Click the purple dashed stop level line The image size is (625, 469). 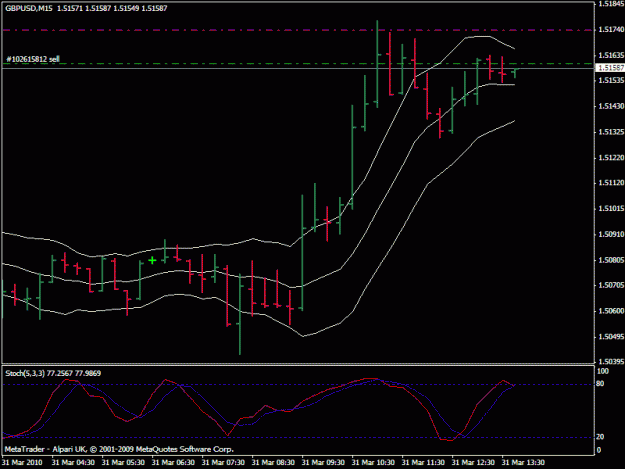coord(297,30)
